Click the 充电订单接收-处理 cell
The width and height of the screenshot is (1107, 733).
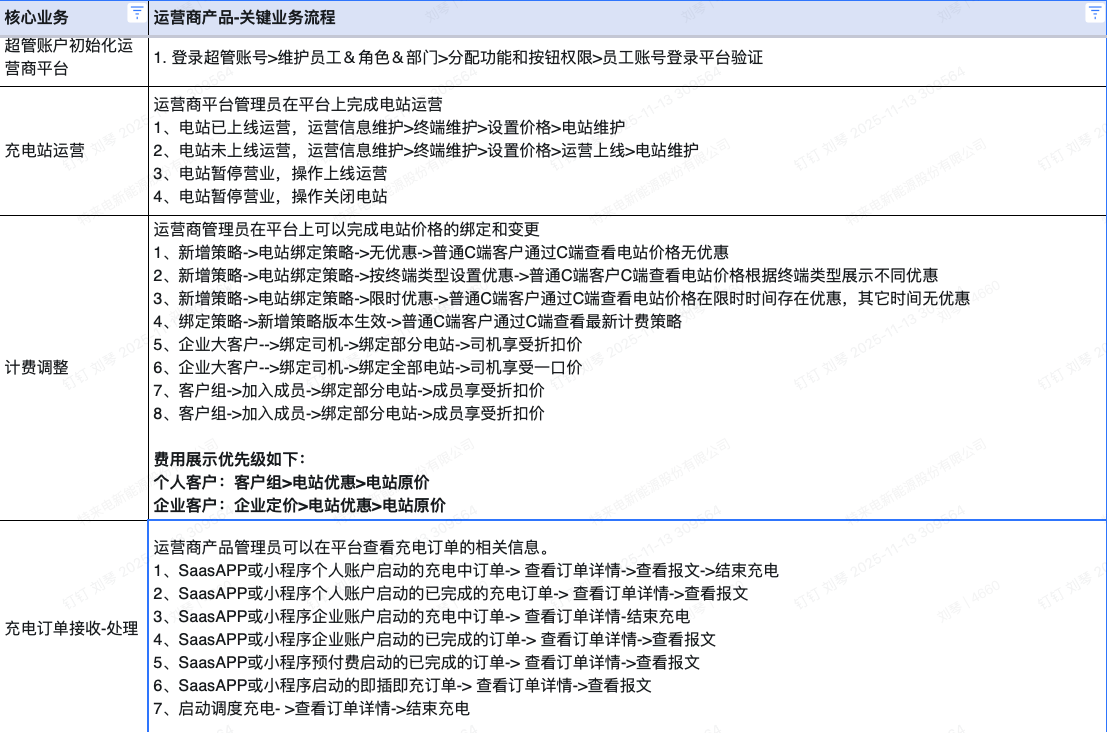point(72,628)
